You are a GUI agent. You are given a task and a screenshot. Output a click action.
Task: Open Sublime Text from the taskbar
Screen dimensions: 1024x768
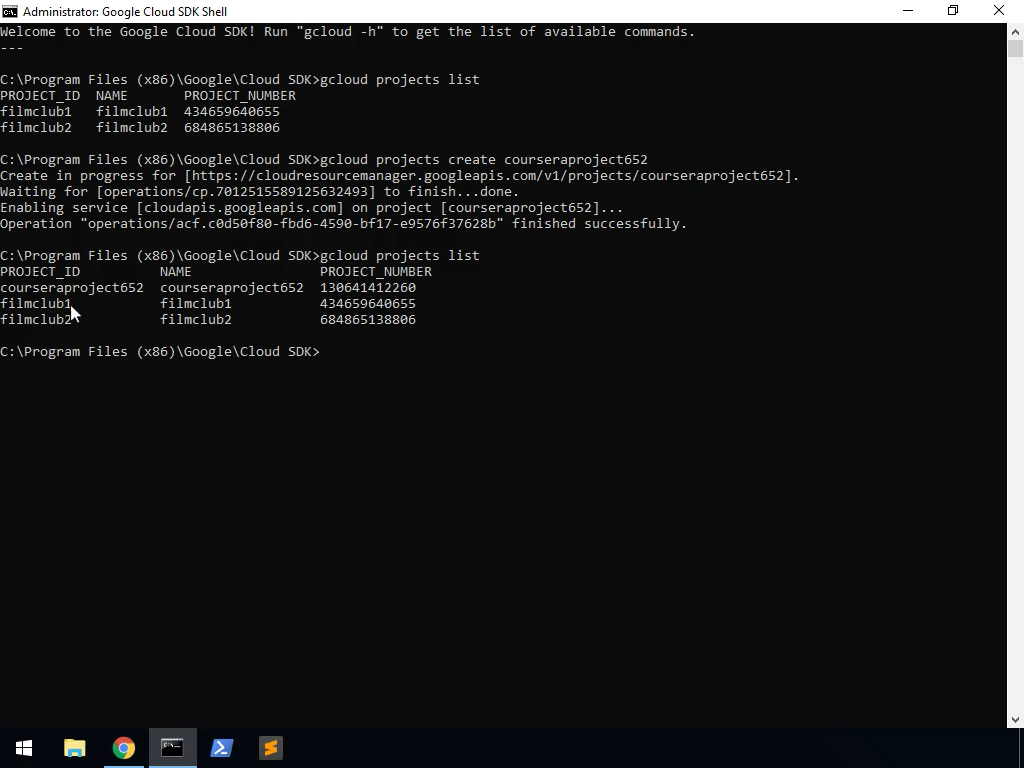[x=270, y=748]
